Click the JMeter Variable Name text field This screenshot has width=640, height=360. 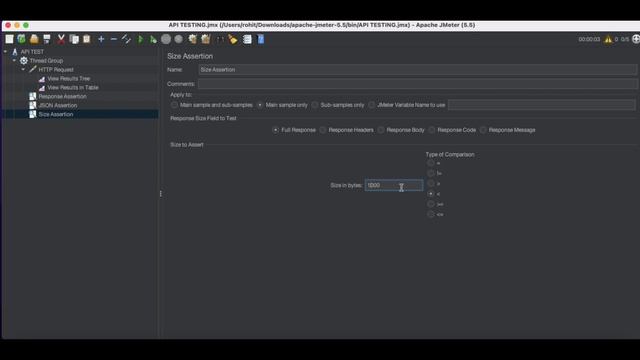click(542, 105)
